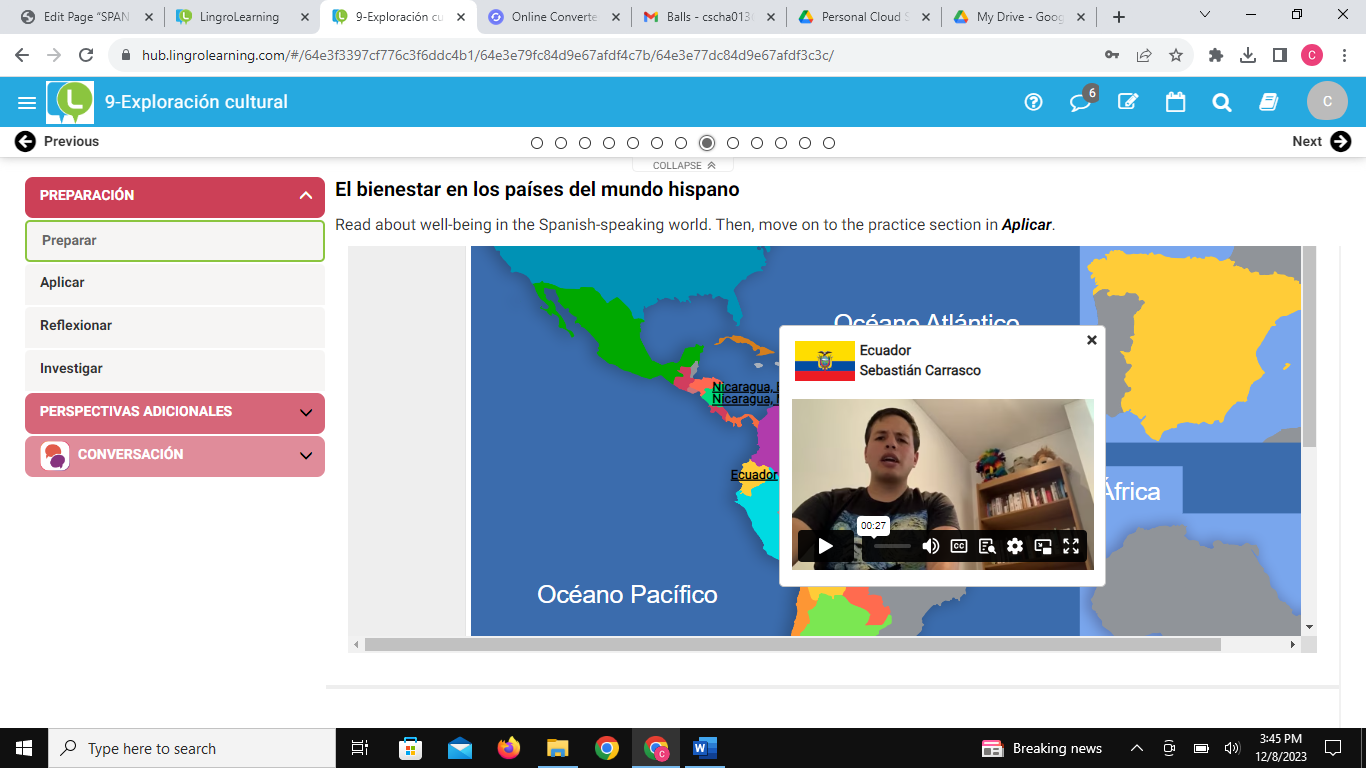Expand the CONVERSACIÓN section
The width and height of the screenshot is (1366, 768).
[x=305, y=456]
